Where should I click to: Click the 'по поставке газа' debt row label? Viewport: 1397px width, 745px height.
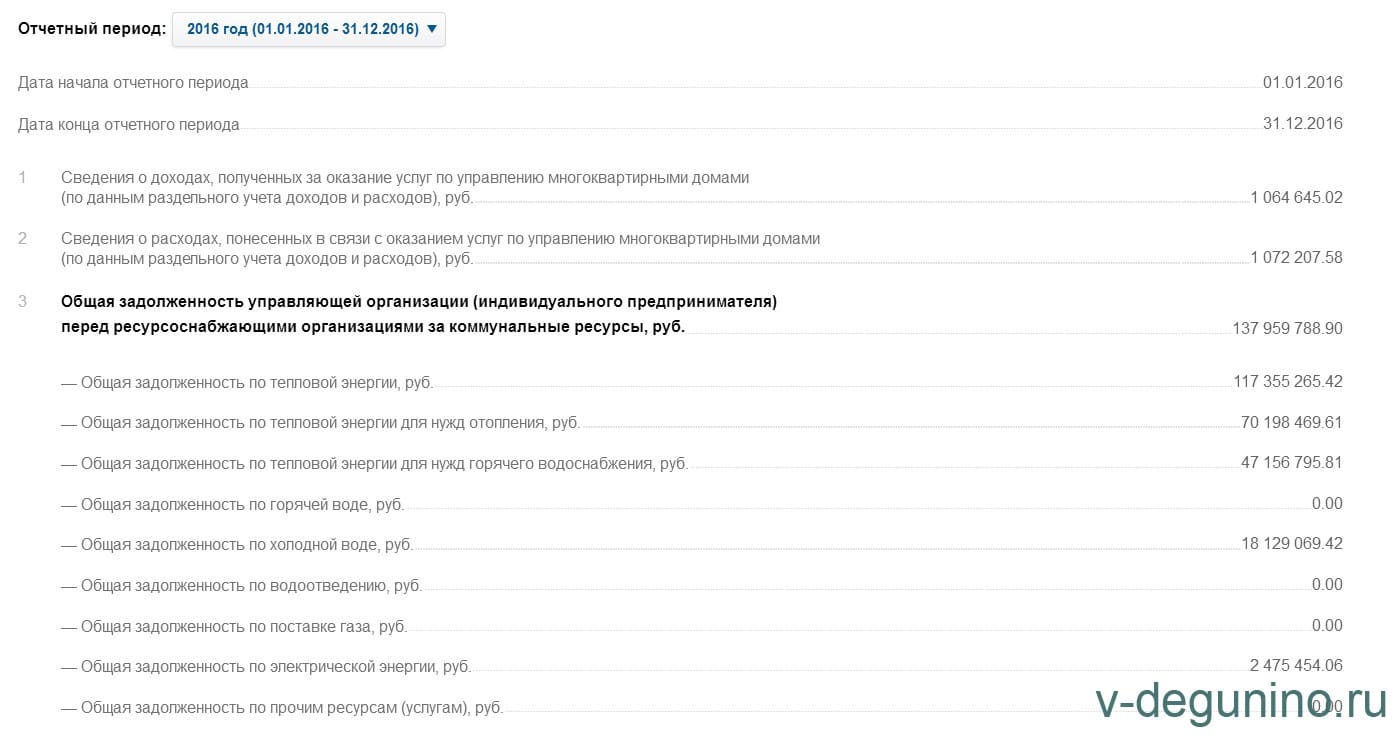coord(234,626)
